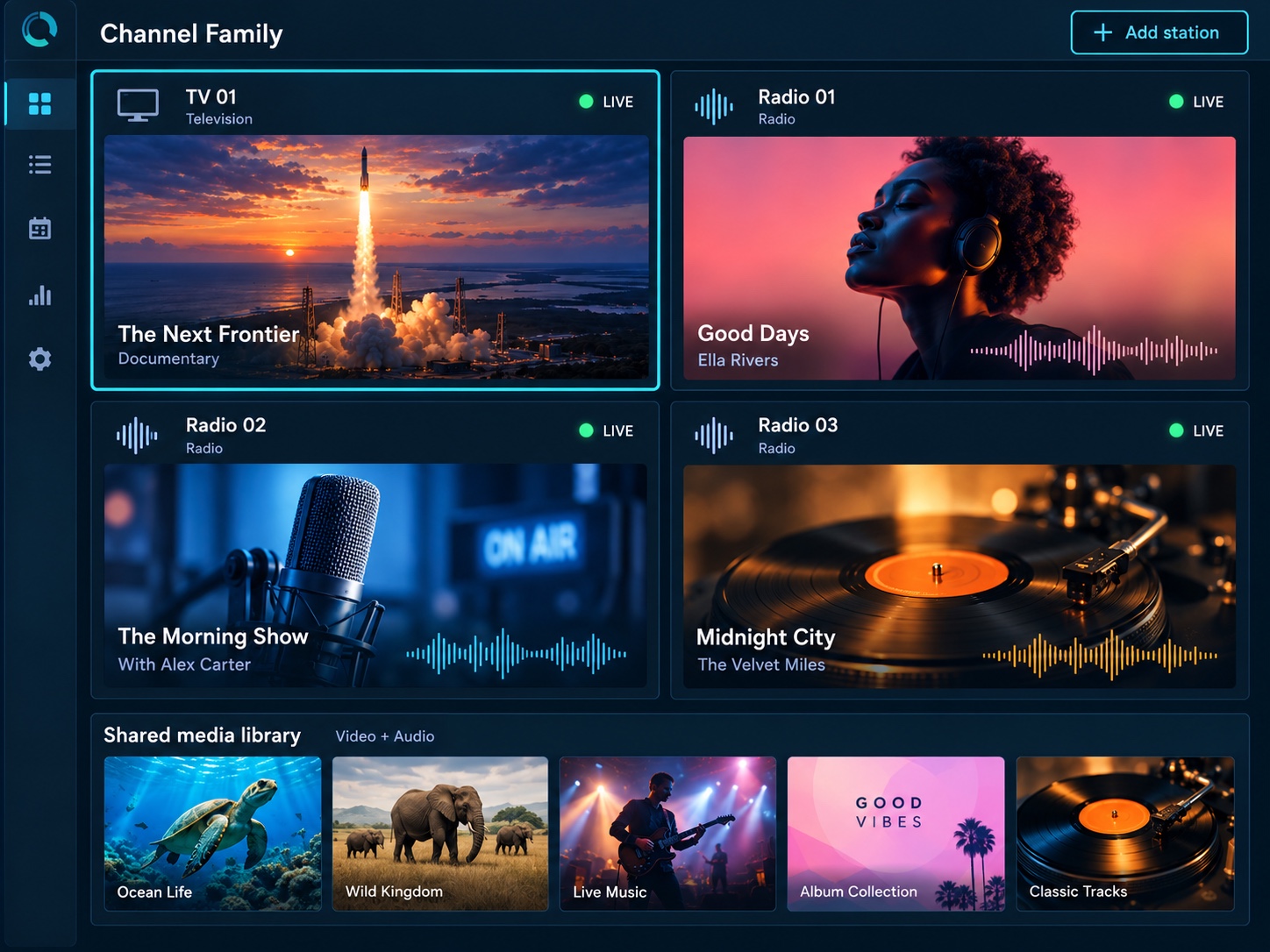Select the Ocean Life library thumbnail

(212, 834)
